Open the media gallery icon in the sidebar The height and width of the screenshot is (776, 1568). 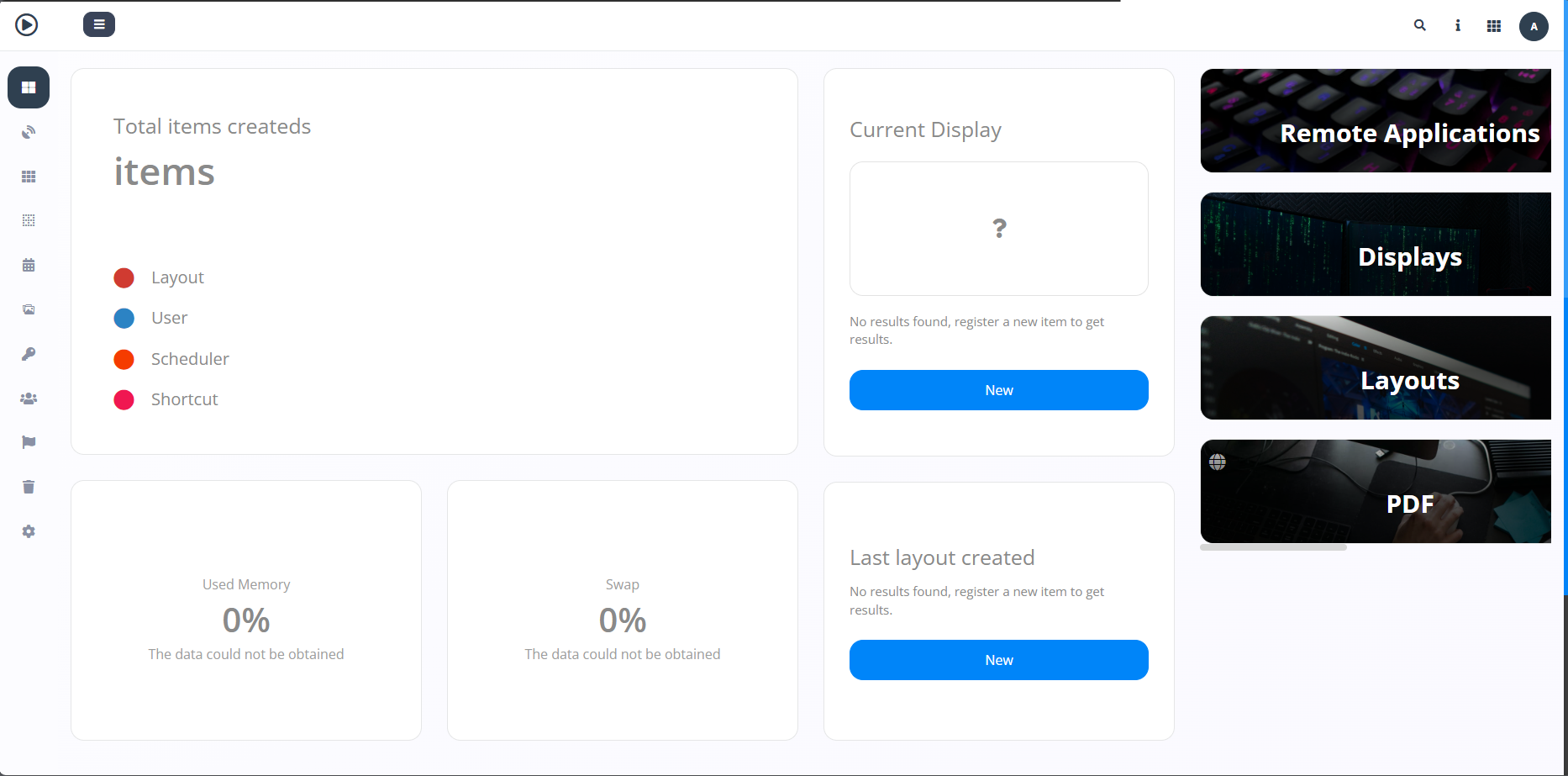(x=28, y=309)
